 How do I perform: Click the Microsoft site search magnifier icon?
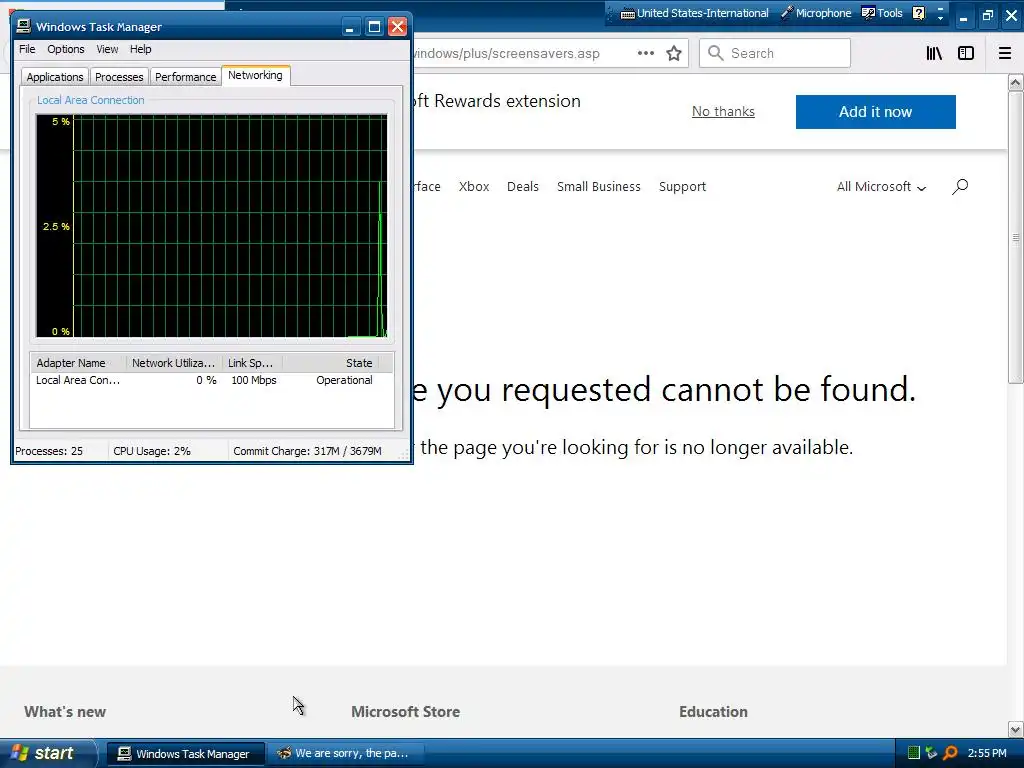click(959, 187)
